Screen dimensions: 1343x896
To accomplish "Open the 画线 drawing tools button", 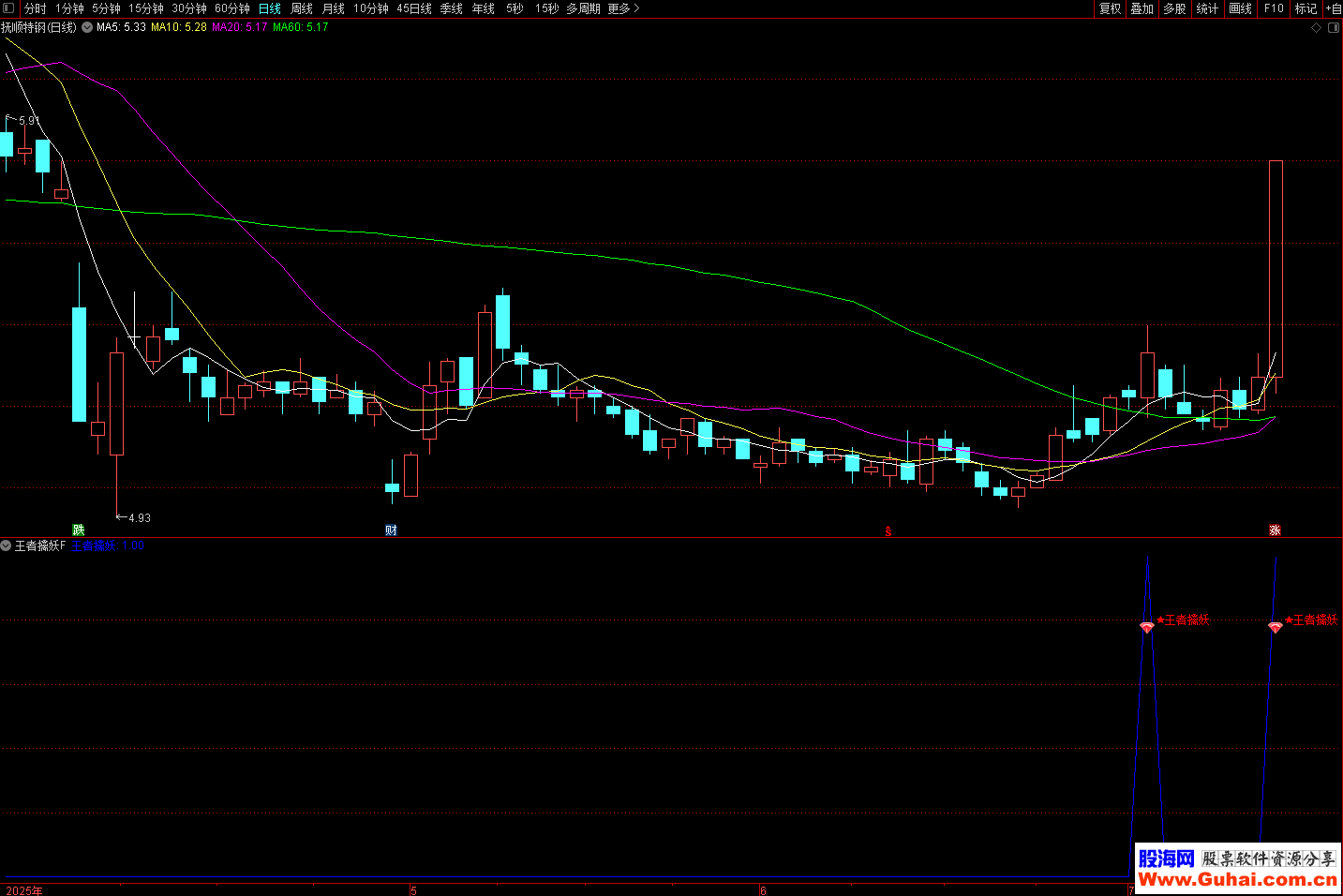I will click(1240, 8).
